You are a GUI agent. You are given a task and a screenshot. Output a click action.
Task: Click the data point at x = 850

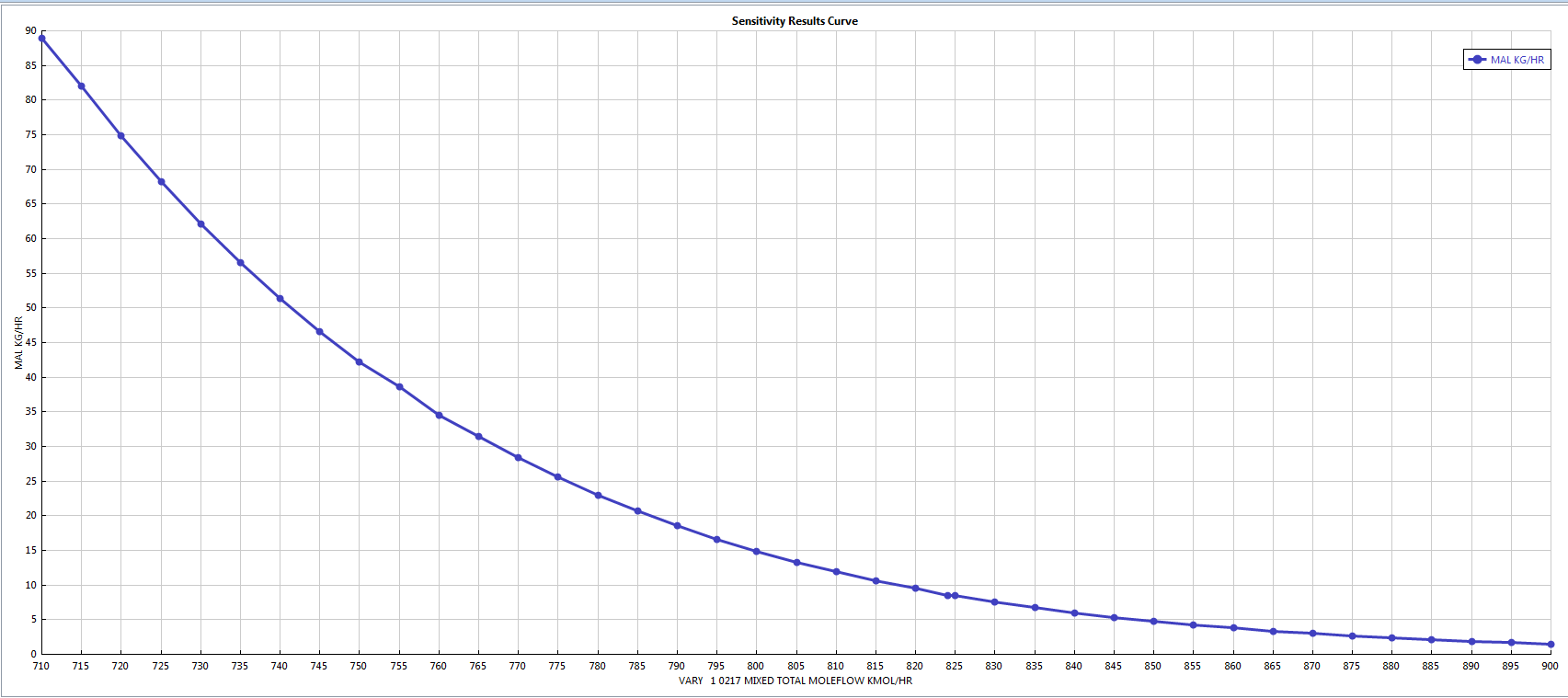pos(1153,622)
